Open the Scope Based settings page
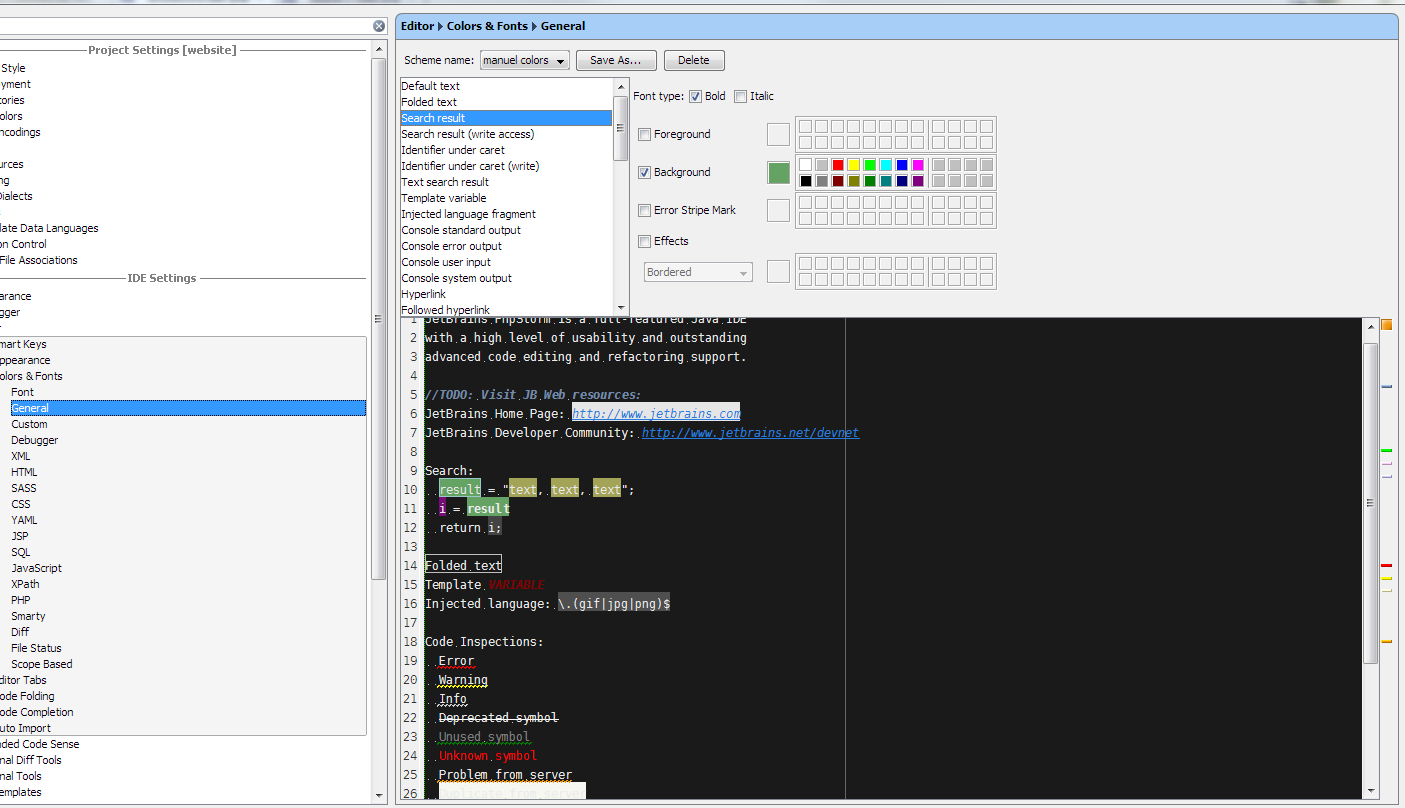The image size is (1405, 808). (42, 664)
